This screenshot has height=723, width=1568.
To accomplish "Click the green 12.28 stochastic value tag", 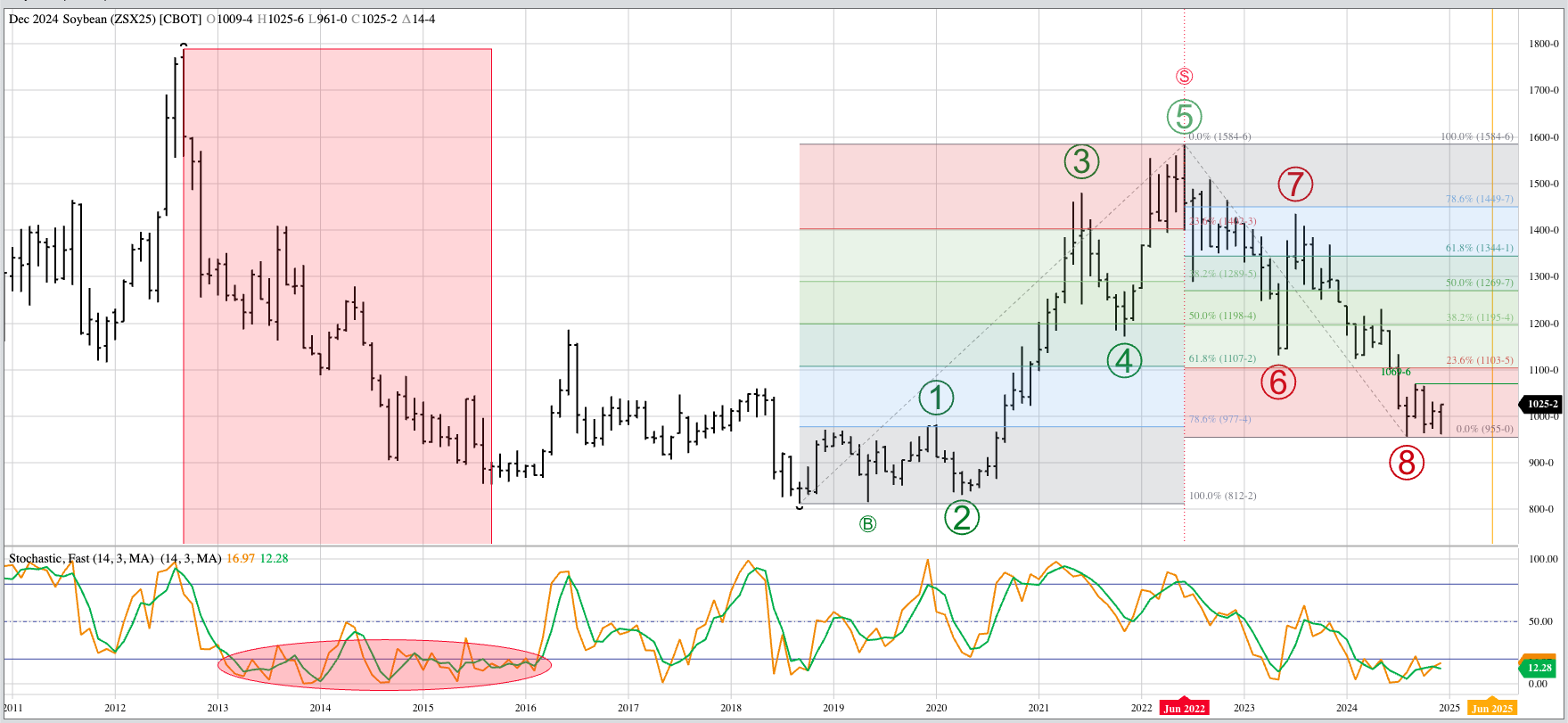I will coord(1539,668).
